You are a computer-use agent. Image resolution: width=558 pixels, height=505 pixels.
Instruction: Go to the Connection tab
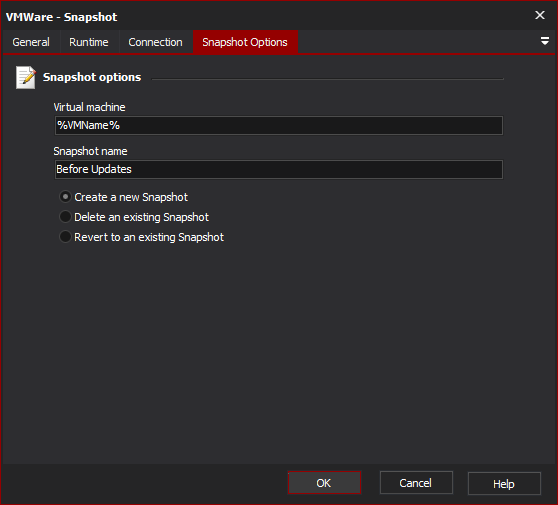pos(155,42)
